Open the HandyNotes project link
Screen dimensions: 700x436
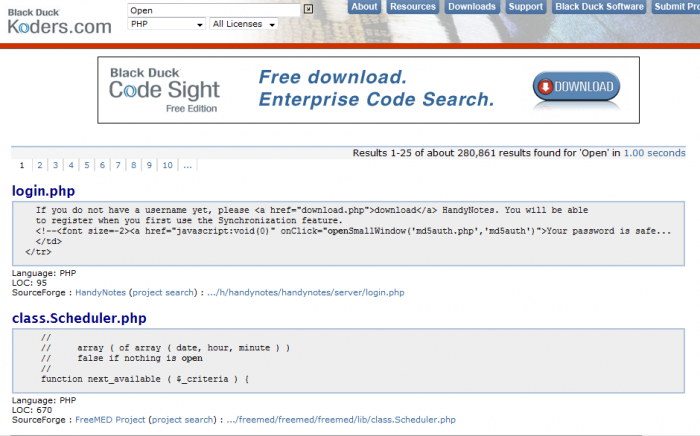click(x=100, y=293)
